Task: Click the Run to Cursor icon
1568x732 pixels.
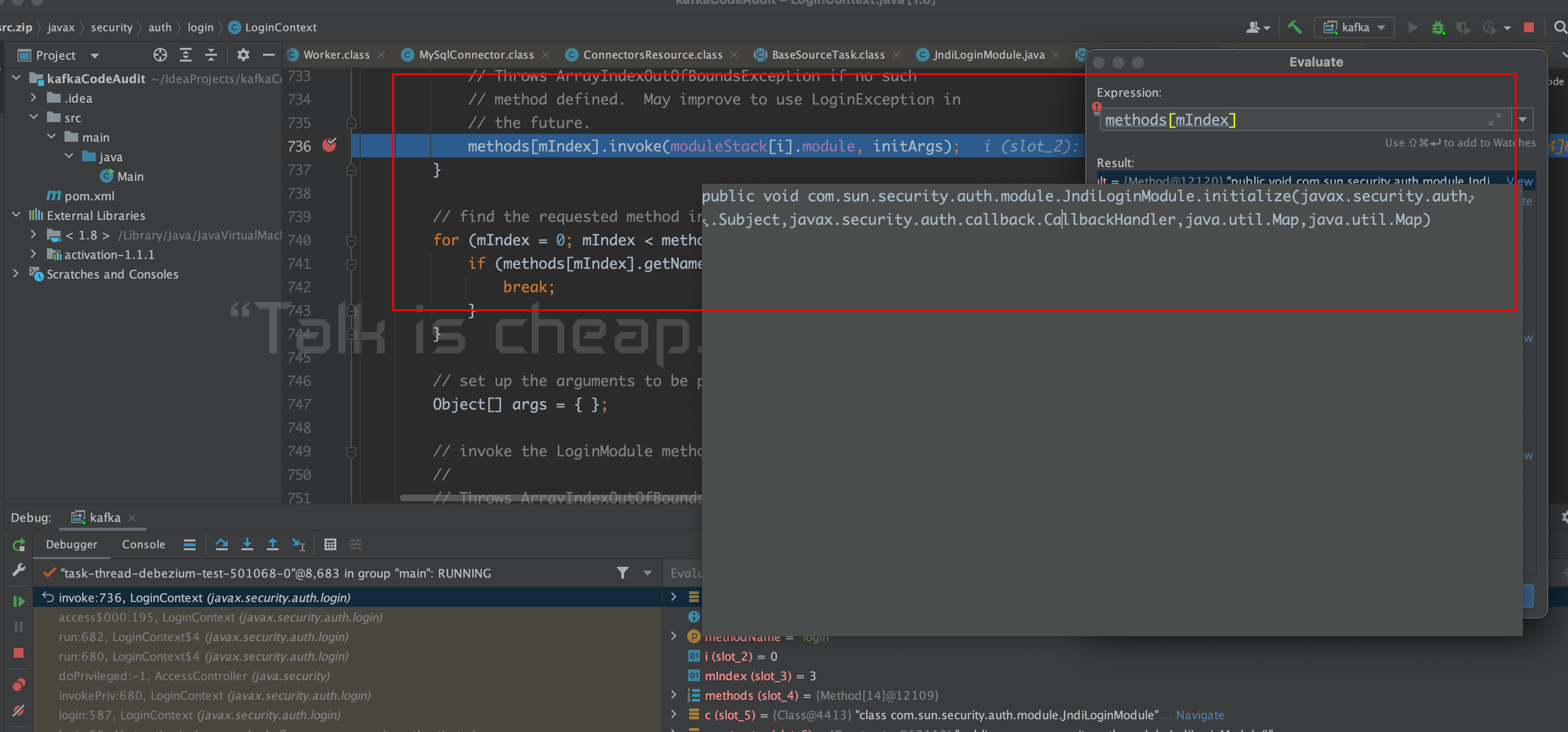Action: (x=298, y=544)
